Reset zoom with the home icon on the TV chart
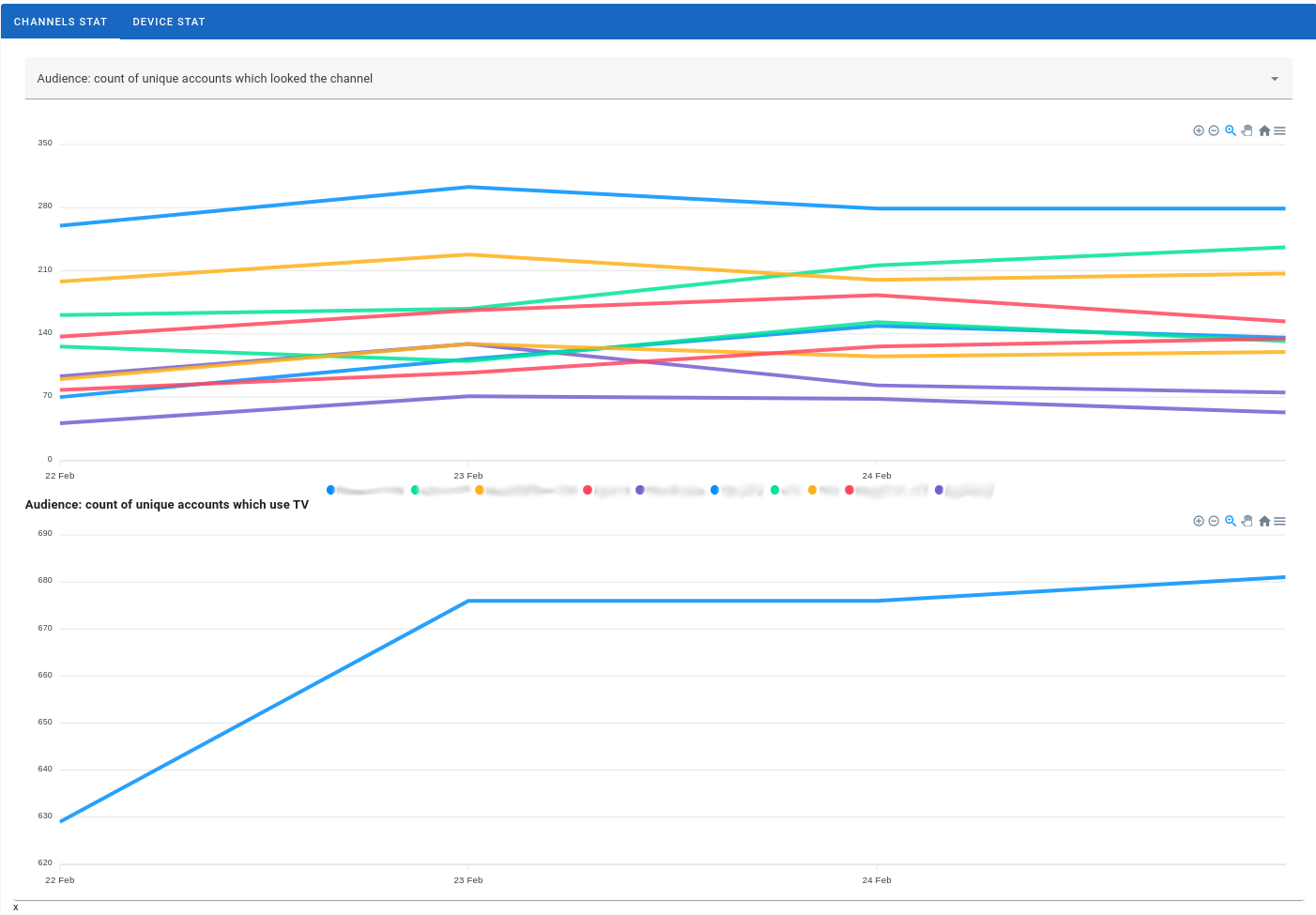1316x915 pixels. pyautogui.click(x=1264, y=522)
